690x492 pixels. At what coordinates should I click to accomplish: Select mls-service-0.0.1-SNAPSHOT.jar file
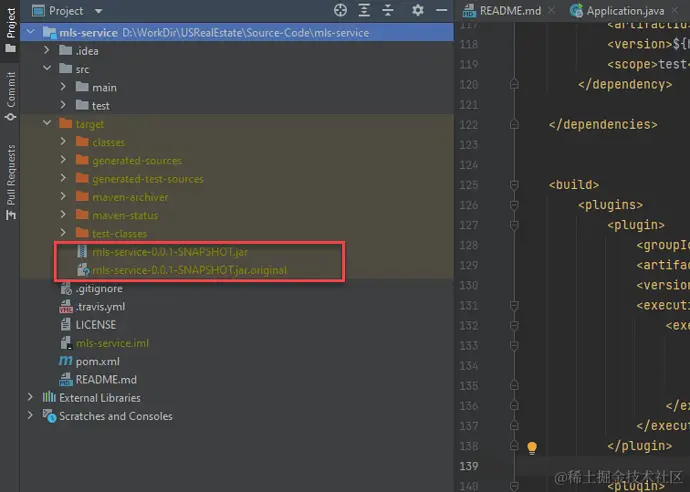(x=170, y=252)
